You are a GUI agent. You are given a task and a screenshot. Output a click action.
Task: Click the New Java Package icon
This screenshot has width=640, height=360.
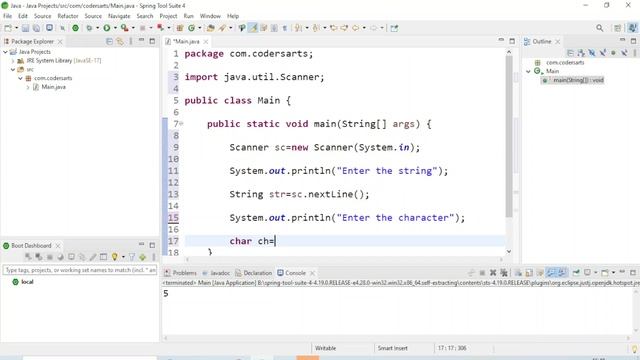tap(180, 28)
